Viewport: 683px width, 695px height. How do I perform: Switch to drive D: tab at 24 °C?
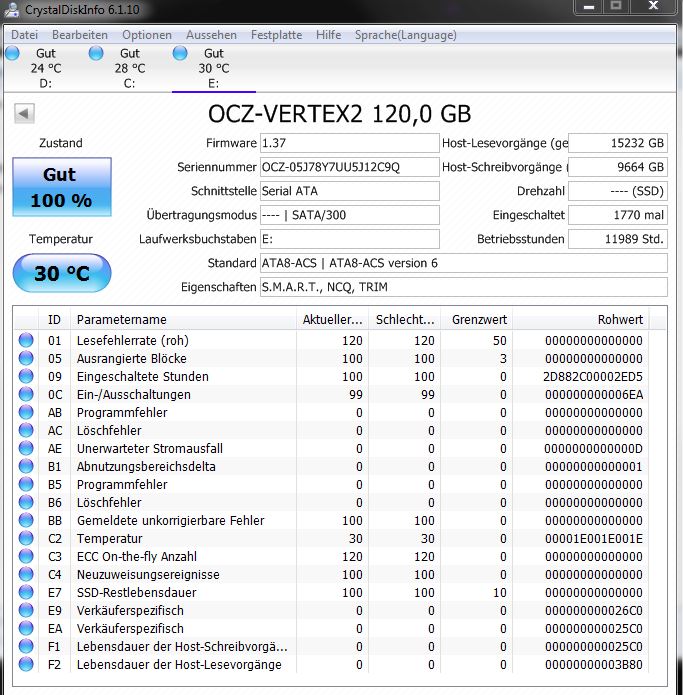pyautogui.click(x=46, y=68)
